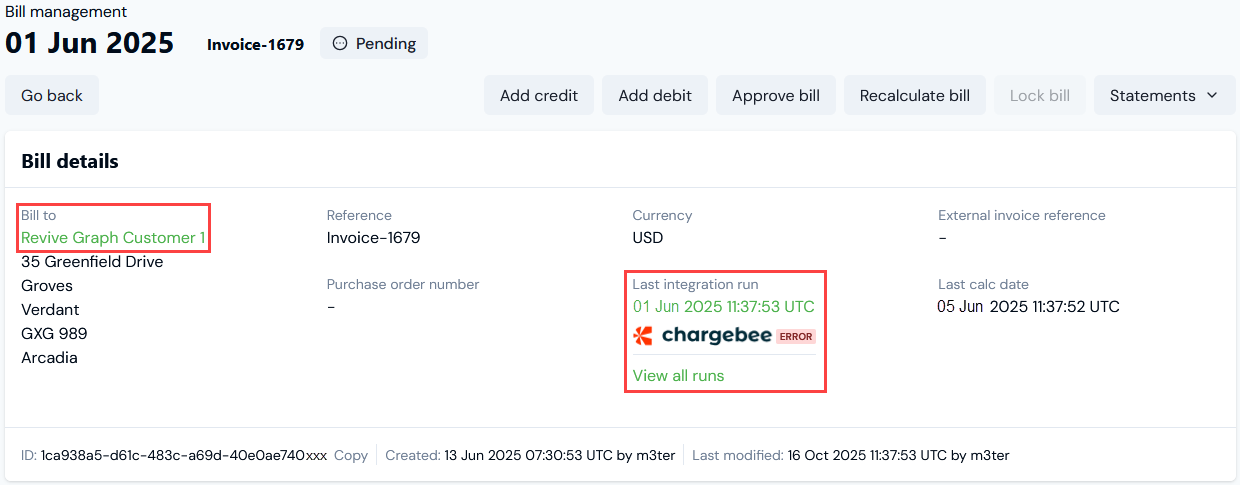Click the Lock bill button

1040,96
